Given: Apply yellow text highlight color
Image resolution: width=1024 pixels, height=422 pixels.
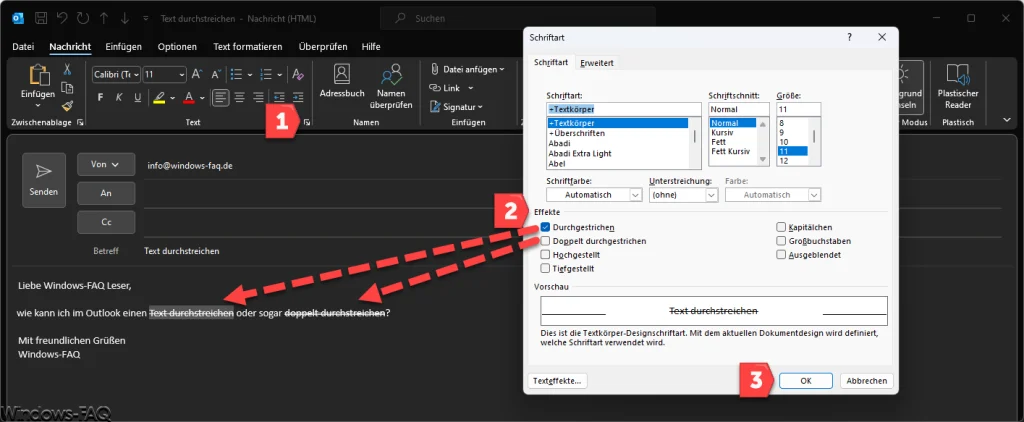Looking at the screenshot, I should (159, 97).
